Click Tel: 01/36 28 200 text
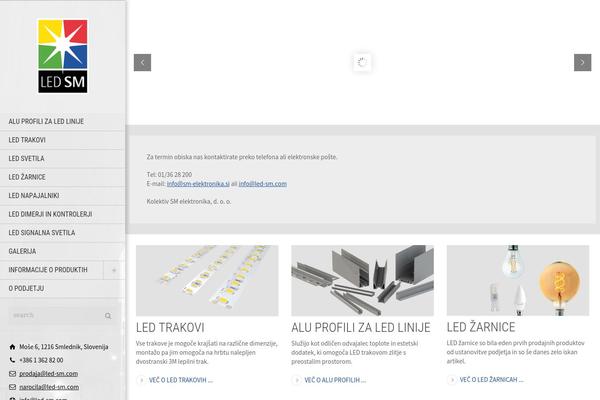 tap(169, 175)
